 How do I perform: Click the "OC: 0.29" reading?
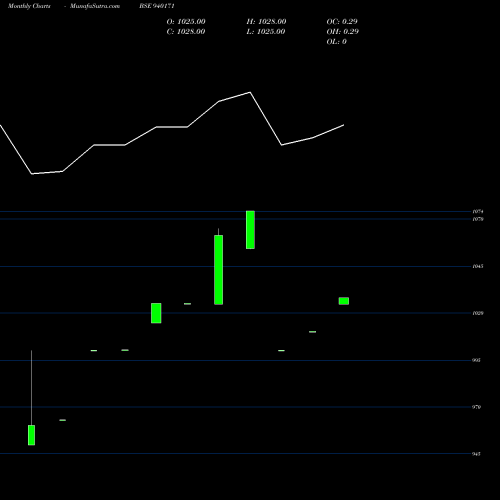pyautogui.click(x=342, y=22)
